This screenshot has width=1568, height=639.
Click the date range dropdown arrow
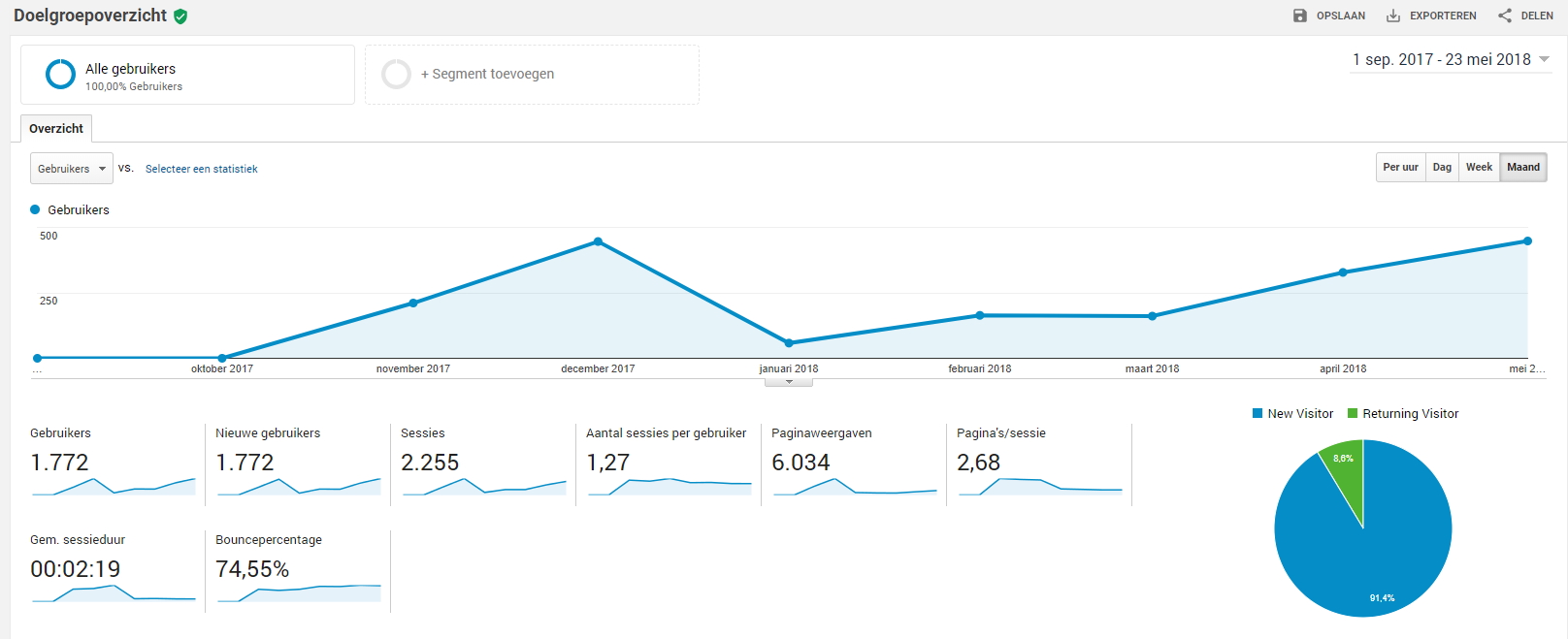(x=1544, y=60)
